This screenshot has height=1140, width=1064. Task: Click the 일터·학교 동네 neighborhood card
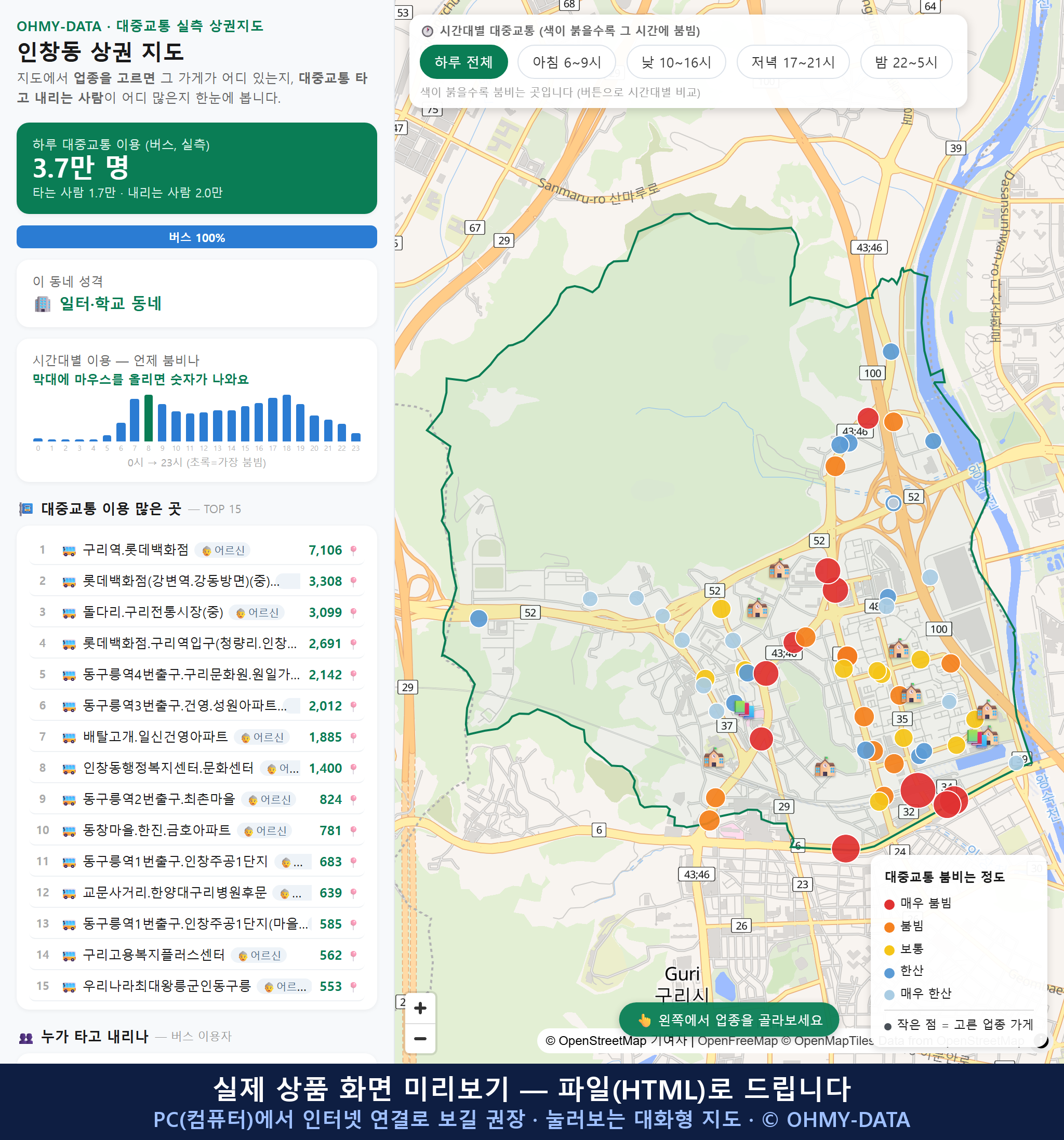[197, 293]
